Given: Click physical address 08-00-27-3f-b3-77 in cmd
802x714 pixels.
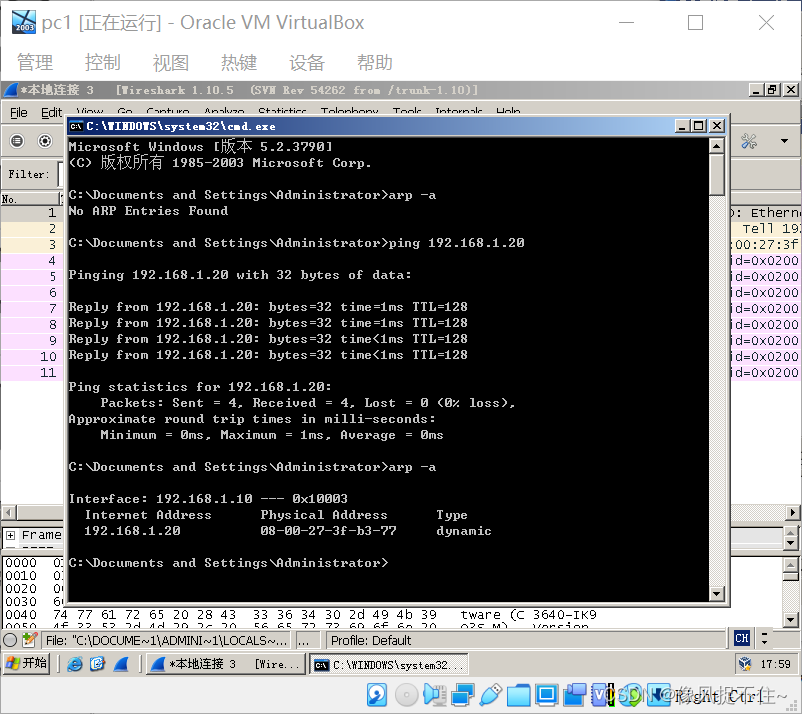Looking at the screenshot, I should (328, 531).
